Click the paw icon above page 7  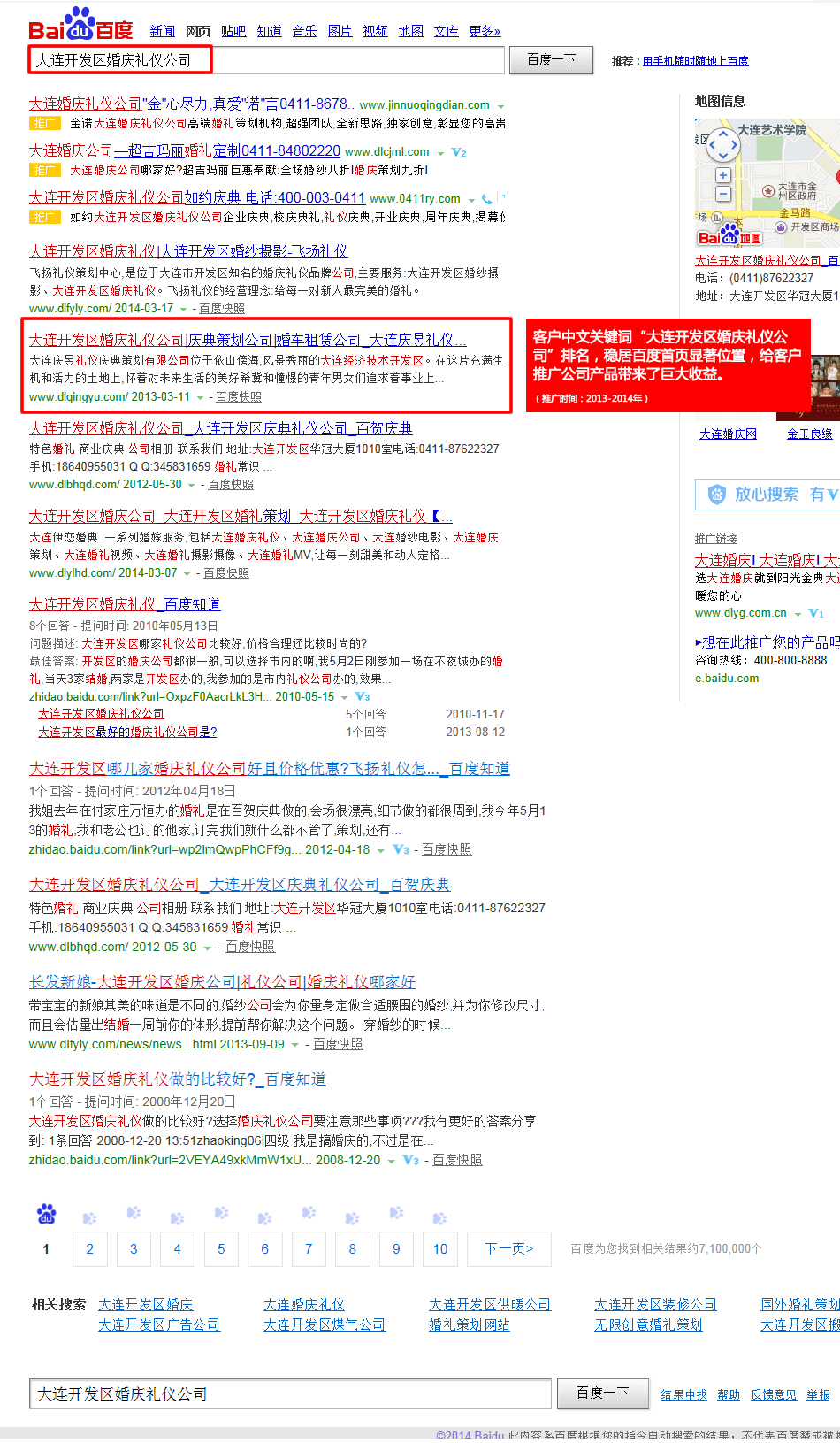click(309, 1212)
